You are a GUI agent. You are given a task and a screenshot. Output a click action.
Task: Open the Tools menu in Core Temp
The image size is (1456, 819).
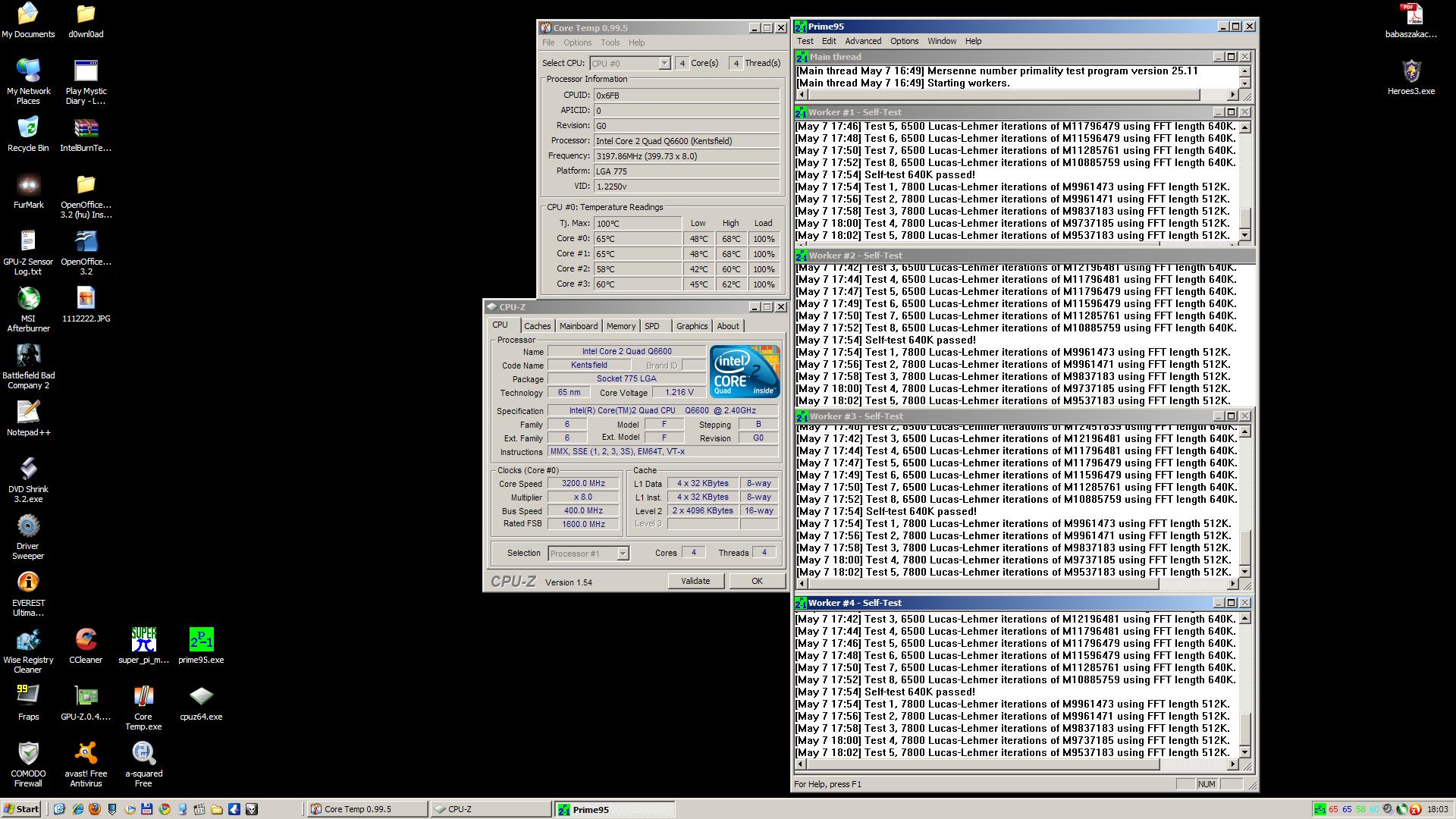(x=610, y=42)
